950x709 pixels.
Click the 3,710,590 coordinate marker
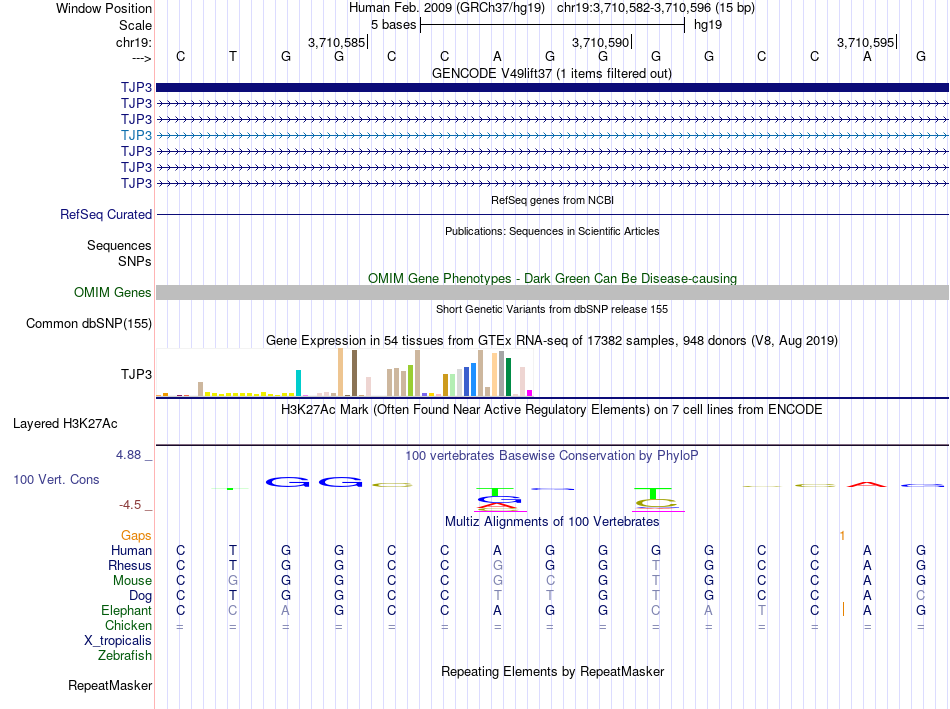point(600,42)
